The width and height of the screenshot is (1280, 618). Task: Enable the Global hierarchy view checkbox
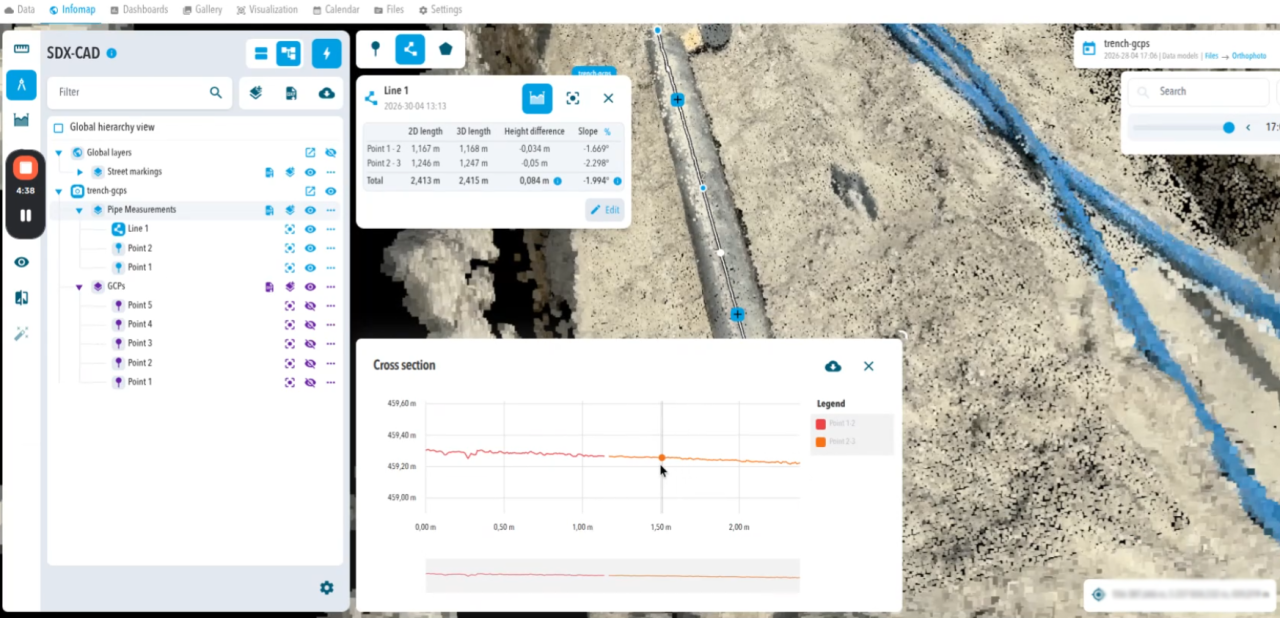coord(58,128)
